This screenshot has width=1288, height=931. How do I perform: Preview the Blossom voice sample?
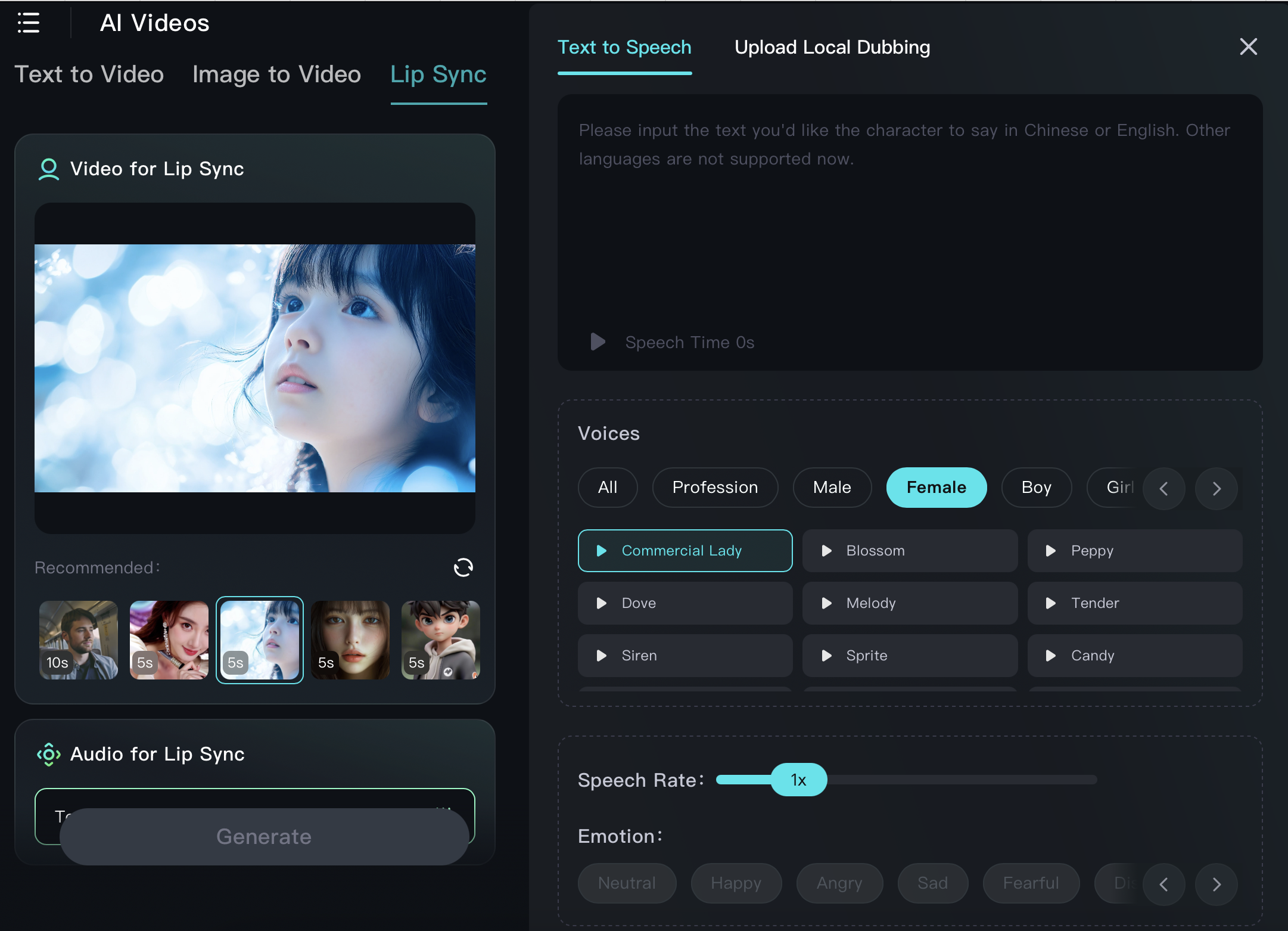pyautogui.click(x=826, y=551)
